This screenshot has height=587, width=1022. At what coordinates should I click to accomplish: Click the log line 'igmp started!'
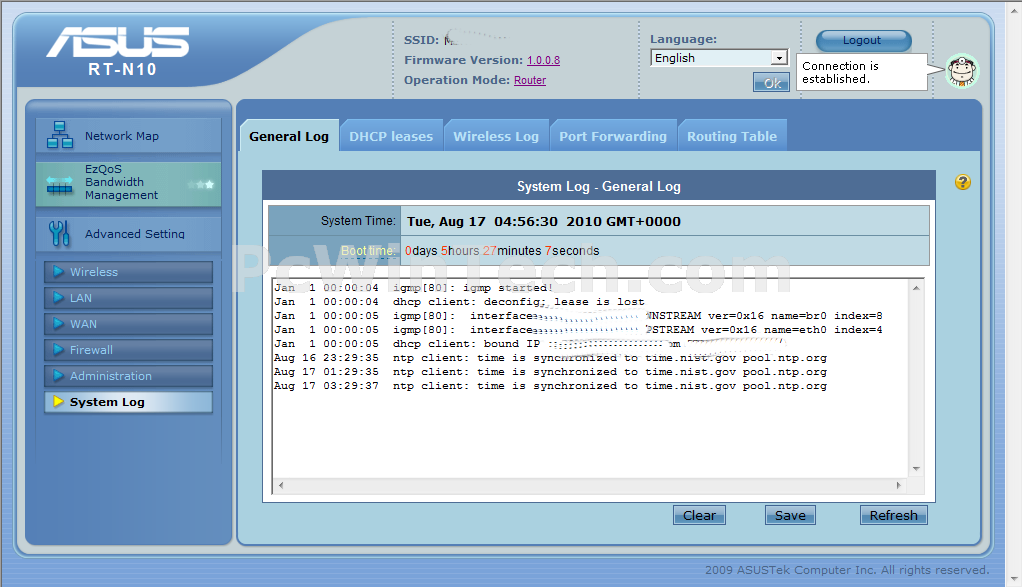click(x=414, y=287)
